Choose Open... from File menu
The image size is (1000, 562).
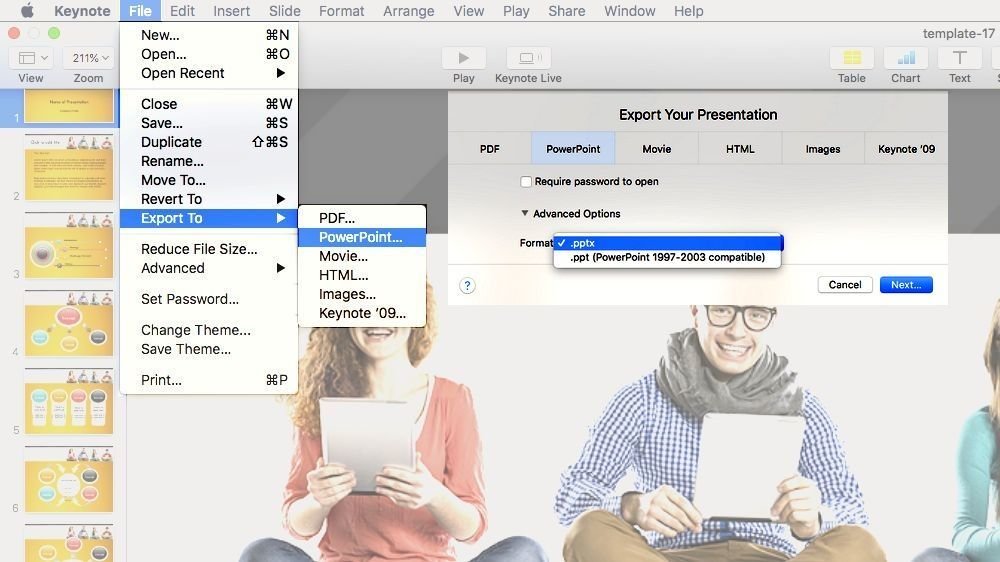click(209, 54)
